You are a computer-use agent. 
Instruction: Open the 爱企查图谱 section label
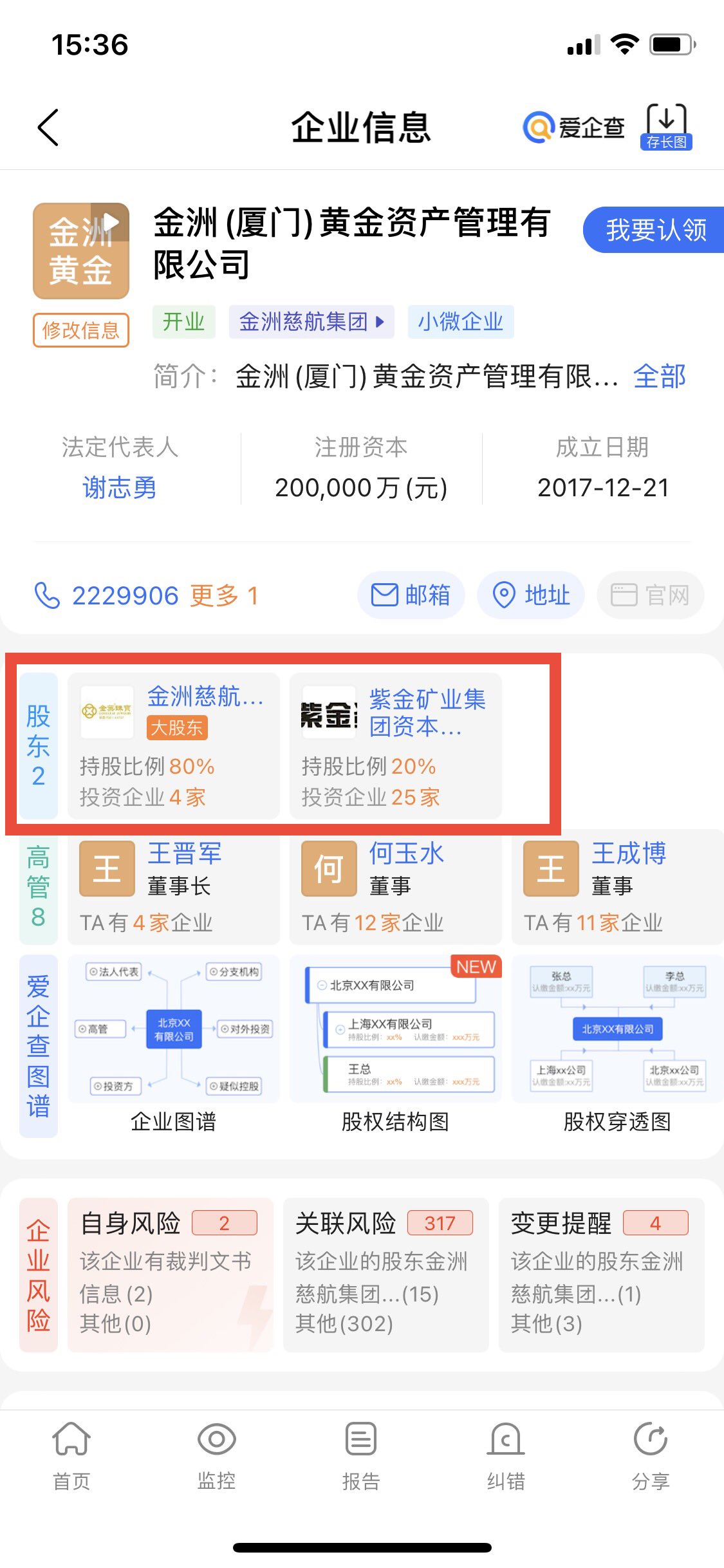pyautogui.click(x=39, y=1046)
